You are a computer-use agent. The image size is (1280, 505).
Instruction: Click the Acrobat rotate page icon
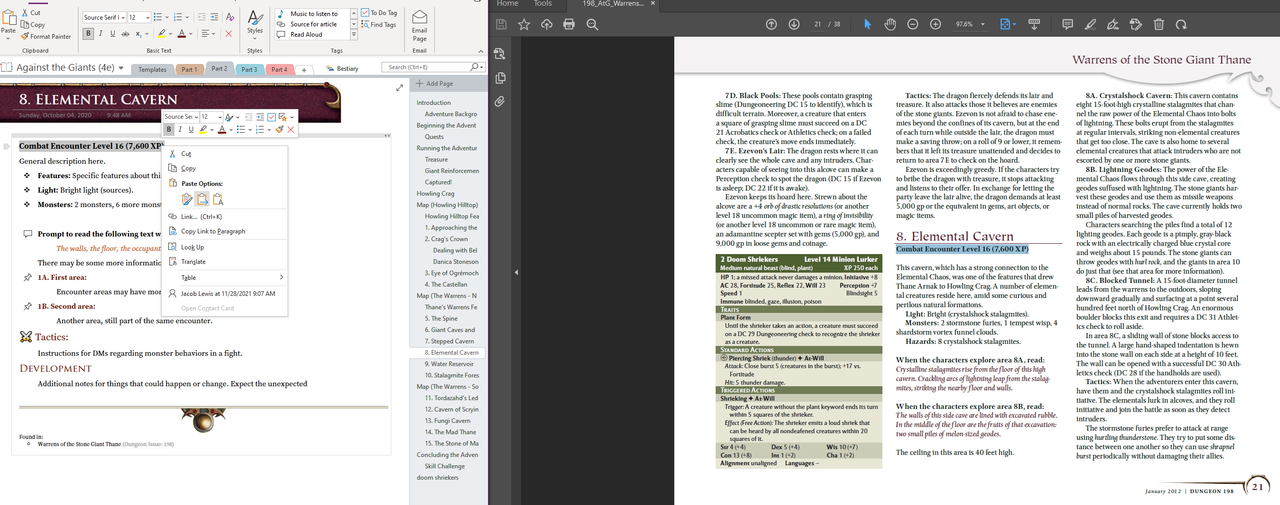1181,24
